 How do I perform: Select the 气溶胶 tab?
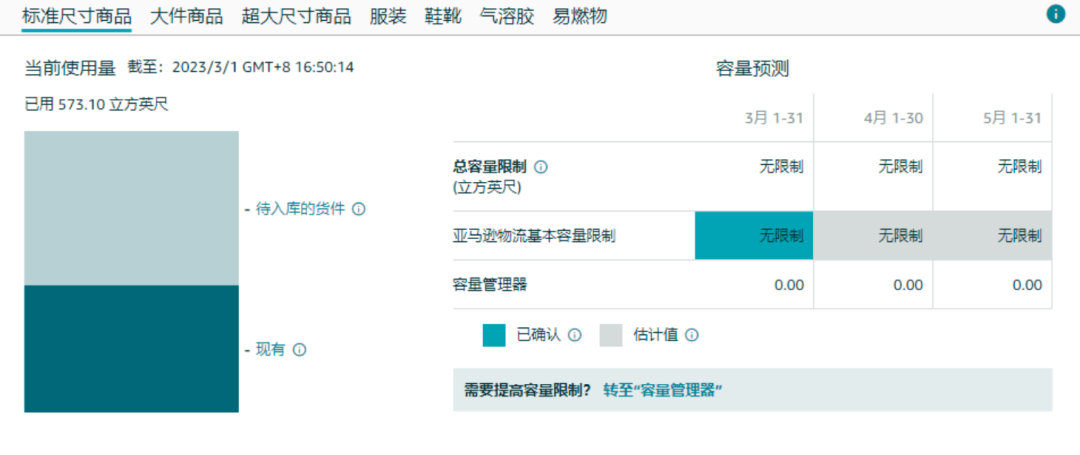(507, 16)
